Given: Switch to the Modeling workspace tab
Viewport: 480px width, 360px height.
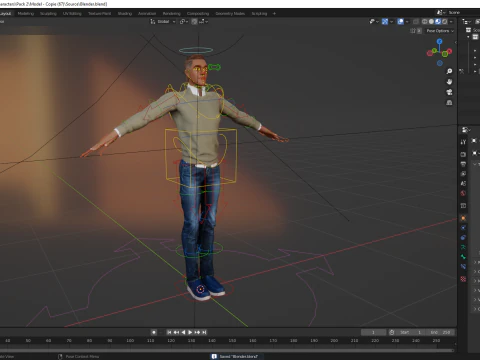Looking at the screenshot, I should [x=26, y=13].
